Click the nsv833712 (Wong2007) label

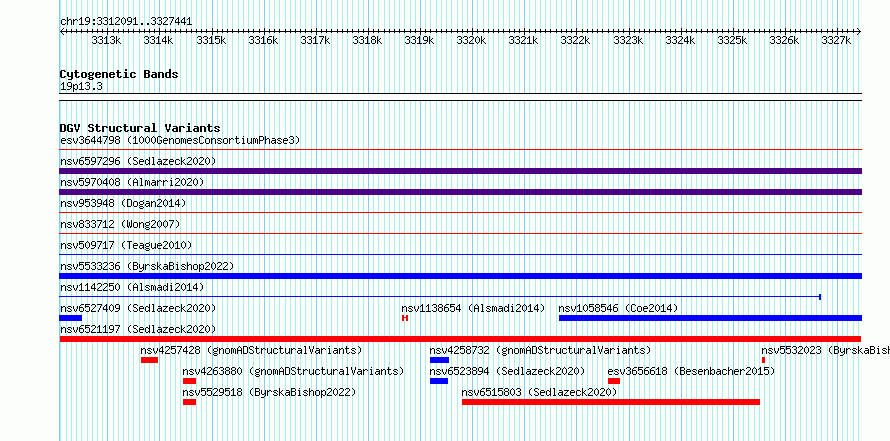pyautogui.click(x=120, y=224)
